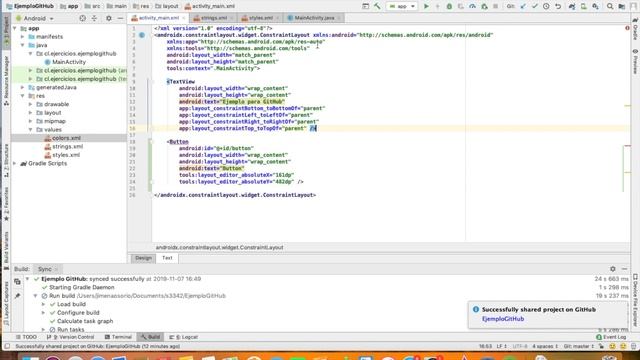This screenshot has width=640, height=360.
Task: Hide the Project panel with minus icon
Action: 120,18
